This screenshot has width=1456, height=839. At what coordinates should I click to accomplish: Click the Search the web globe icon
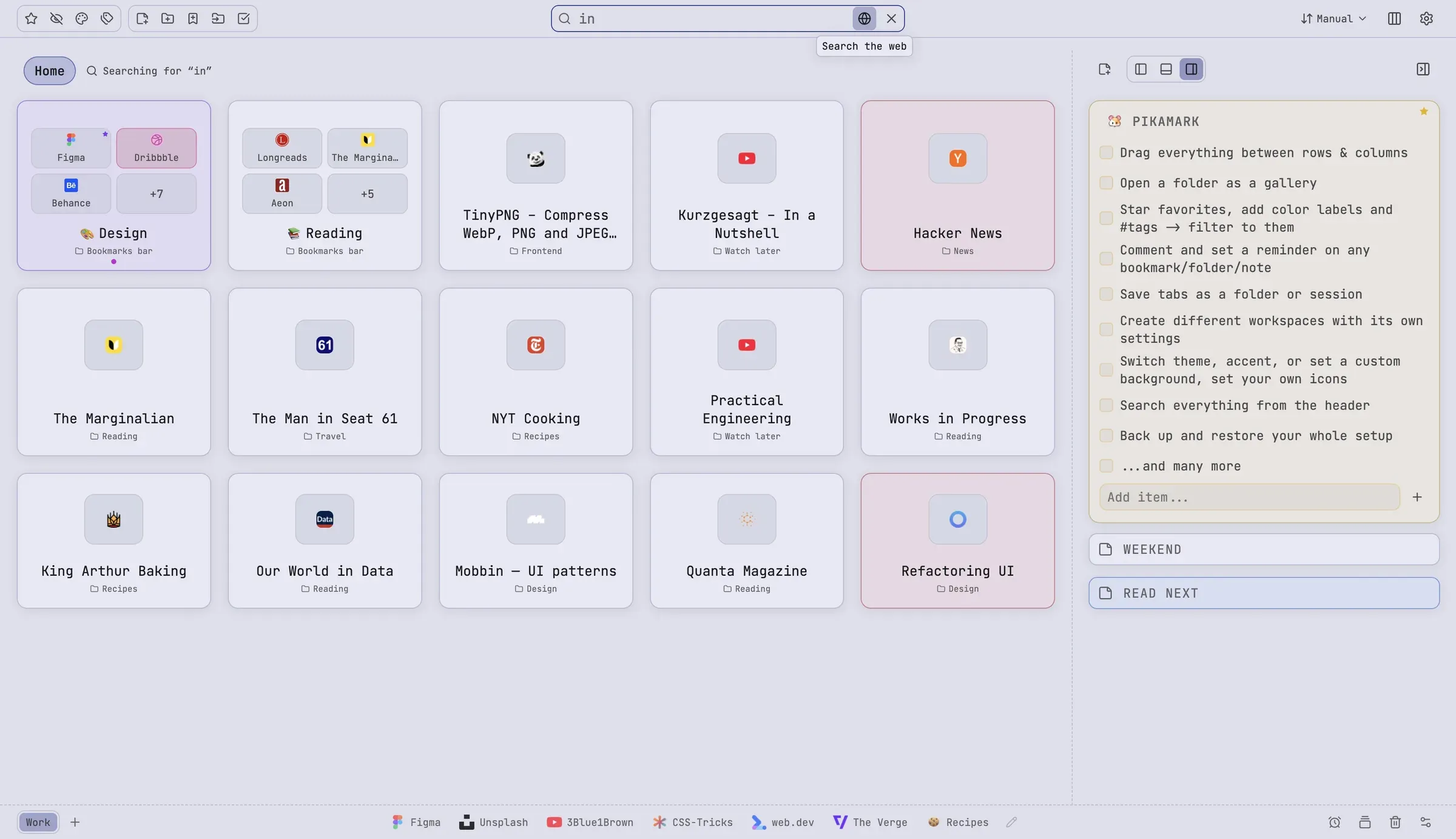pyautogui.click(x=864, y=18)
